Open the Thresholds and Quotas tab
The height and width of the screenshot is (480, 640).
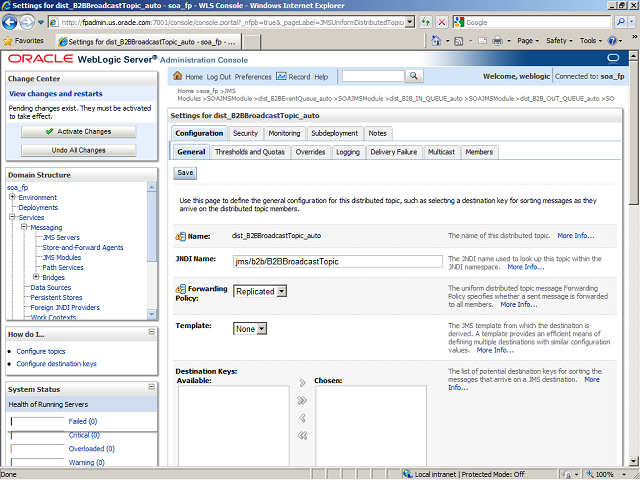(x=251, y=152)
